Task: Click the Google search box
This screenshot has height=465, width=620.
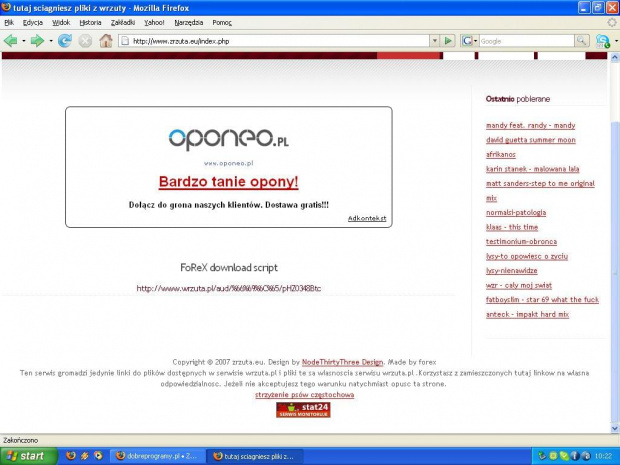Action: click(526, 41)
